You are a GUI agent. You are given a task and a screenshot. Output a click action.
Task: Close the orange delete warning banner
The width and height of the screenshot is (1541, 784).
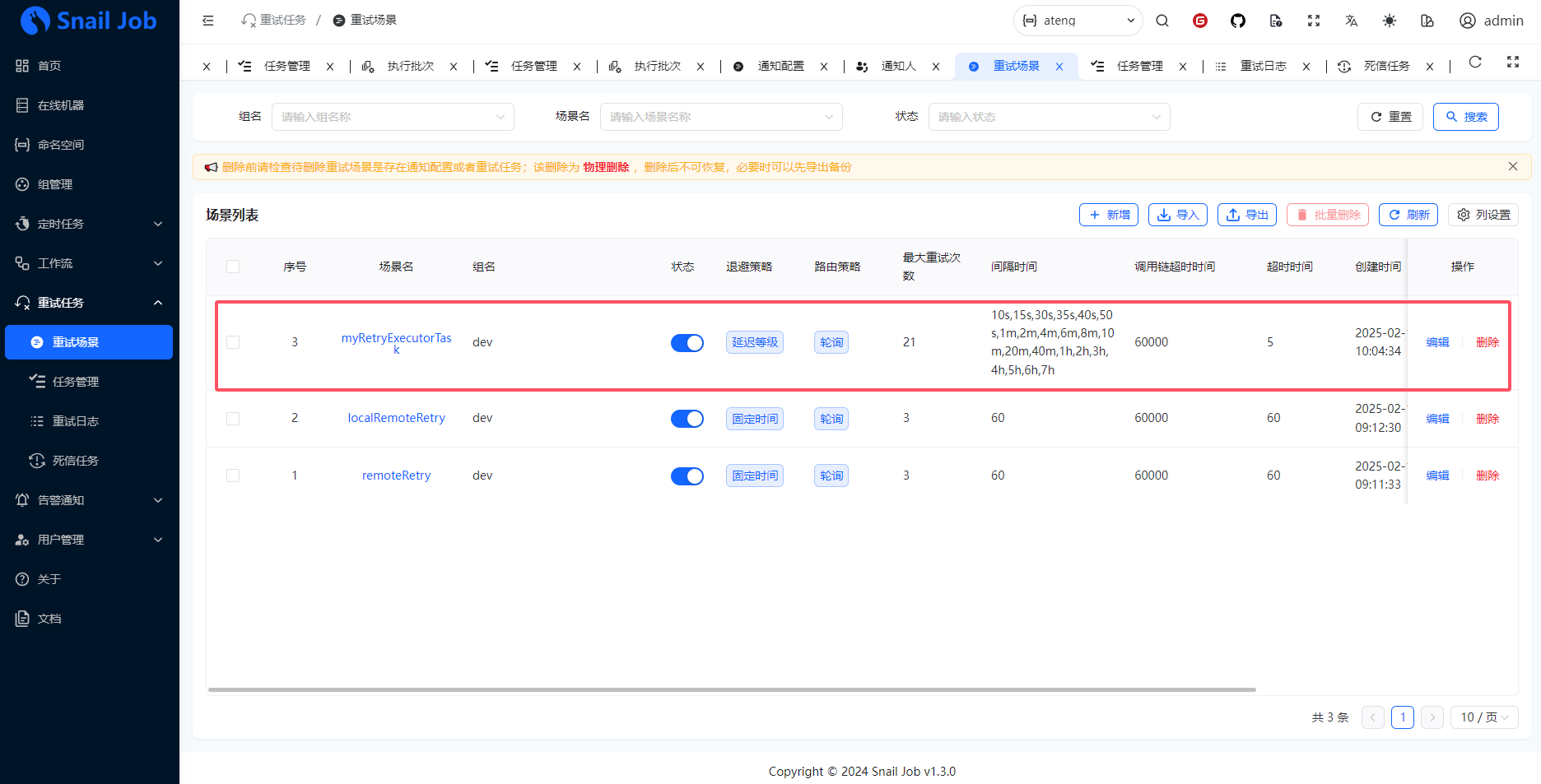pos(1512,166)
